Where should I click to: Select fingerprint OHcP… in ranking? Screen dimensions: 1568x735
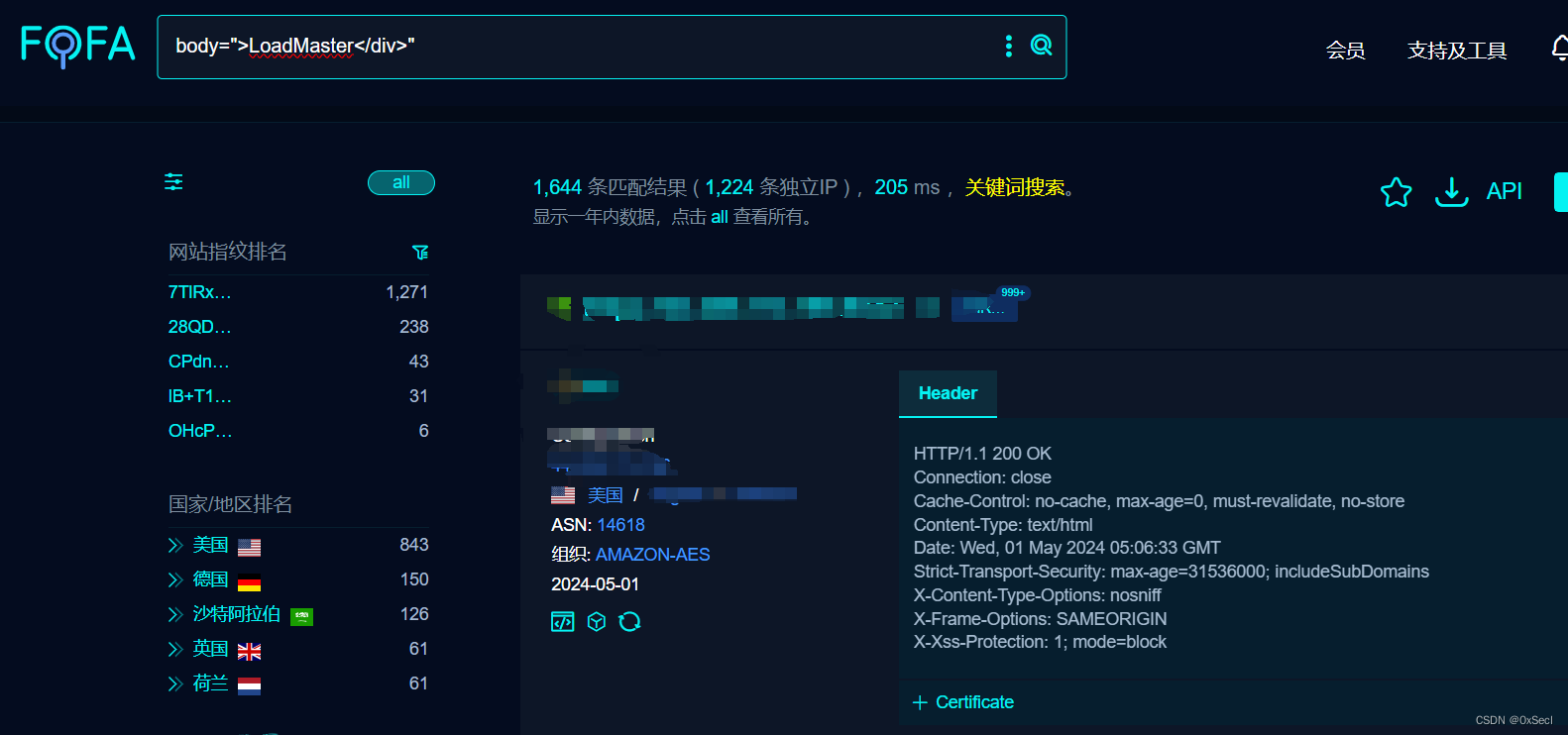point(200,431)
